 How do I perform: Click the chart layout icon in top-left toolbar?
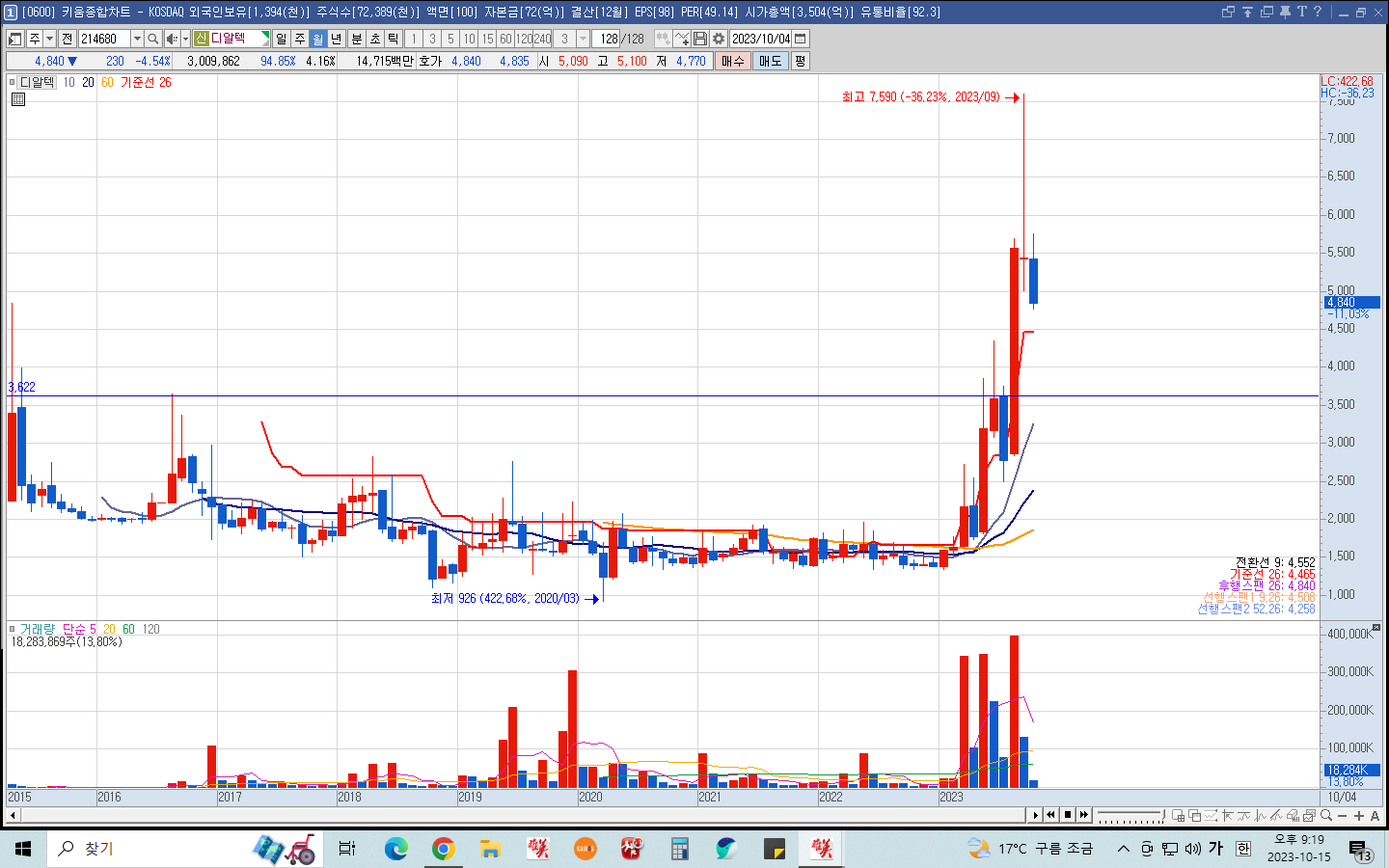14,39
